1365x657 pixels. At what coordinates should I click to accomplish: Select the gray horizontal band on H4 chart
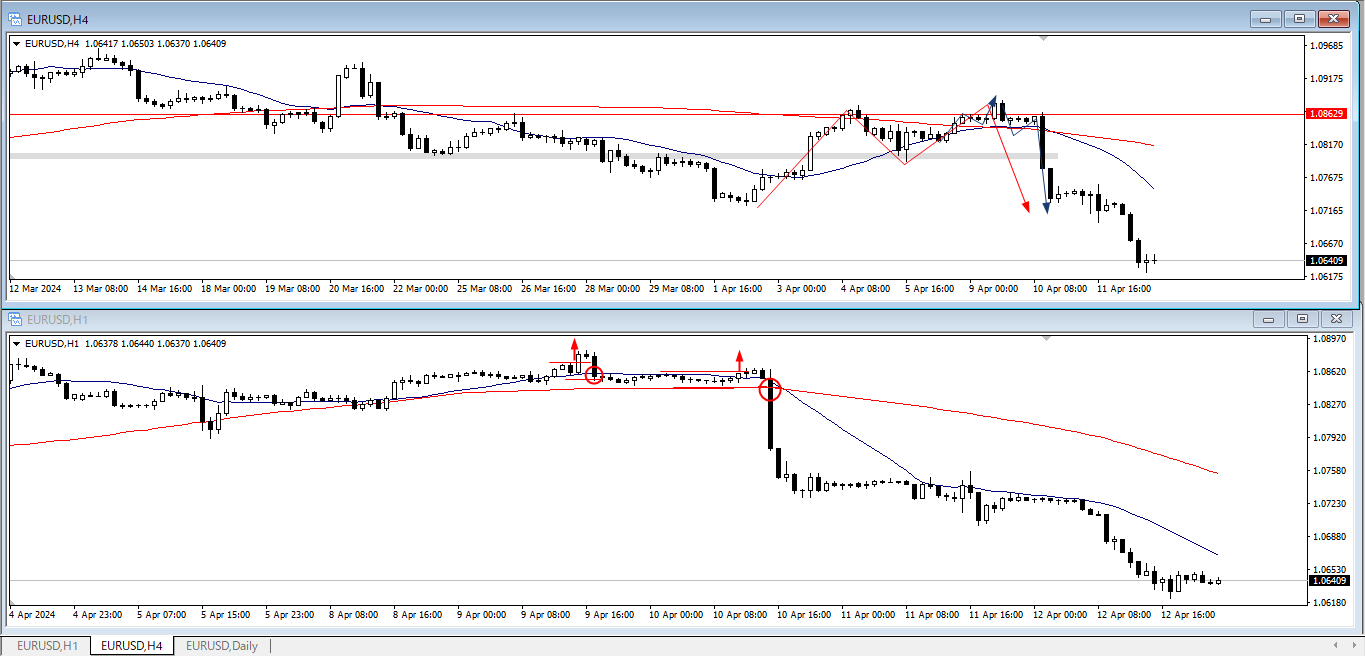tap(500, 156)
